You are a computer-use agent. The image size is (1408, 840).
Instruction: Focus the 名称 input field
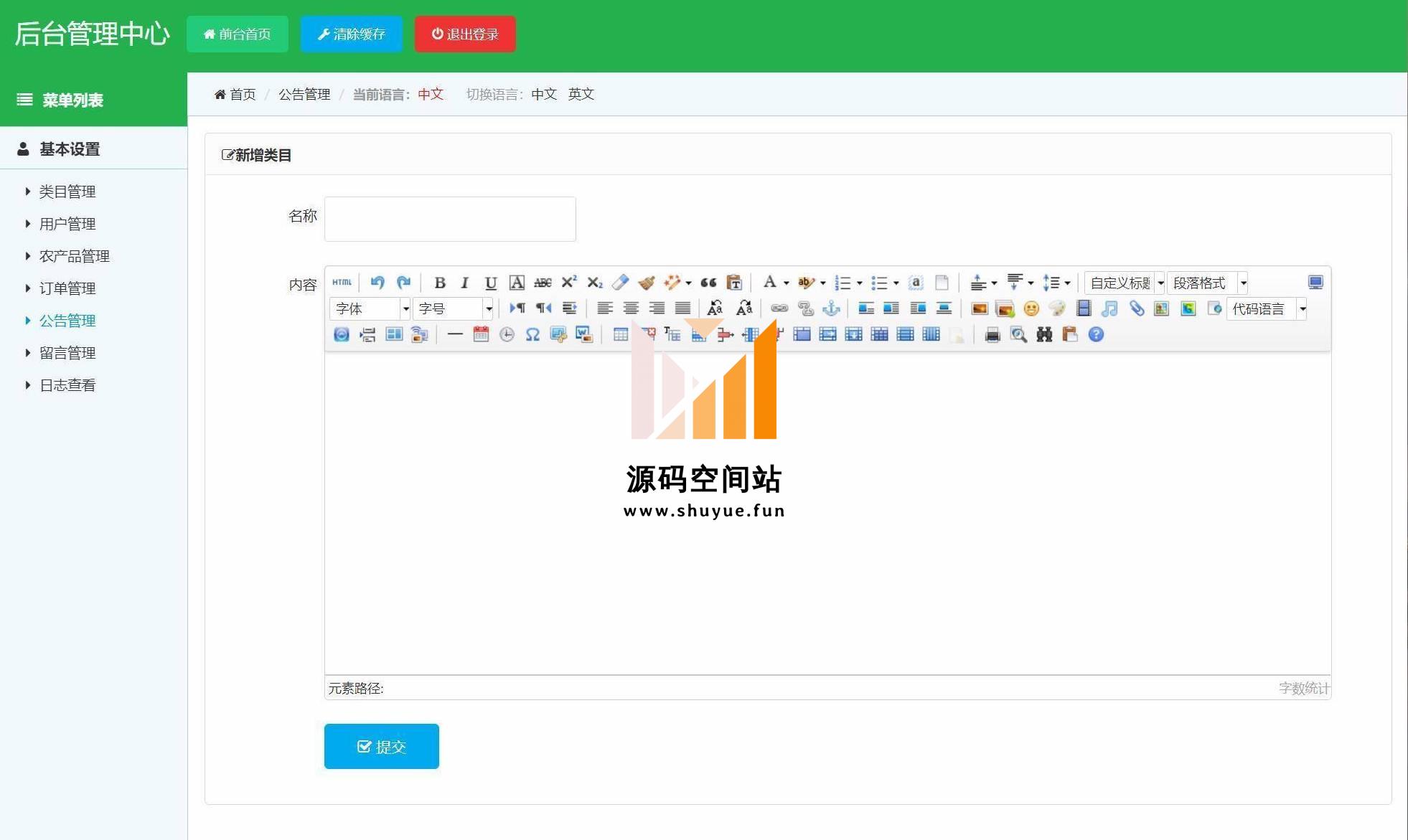tap(450, 219)
